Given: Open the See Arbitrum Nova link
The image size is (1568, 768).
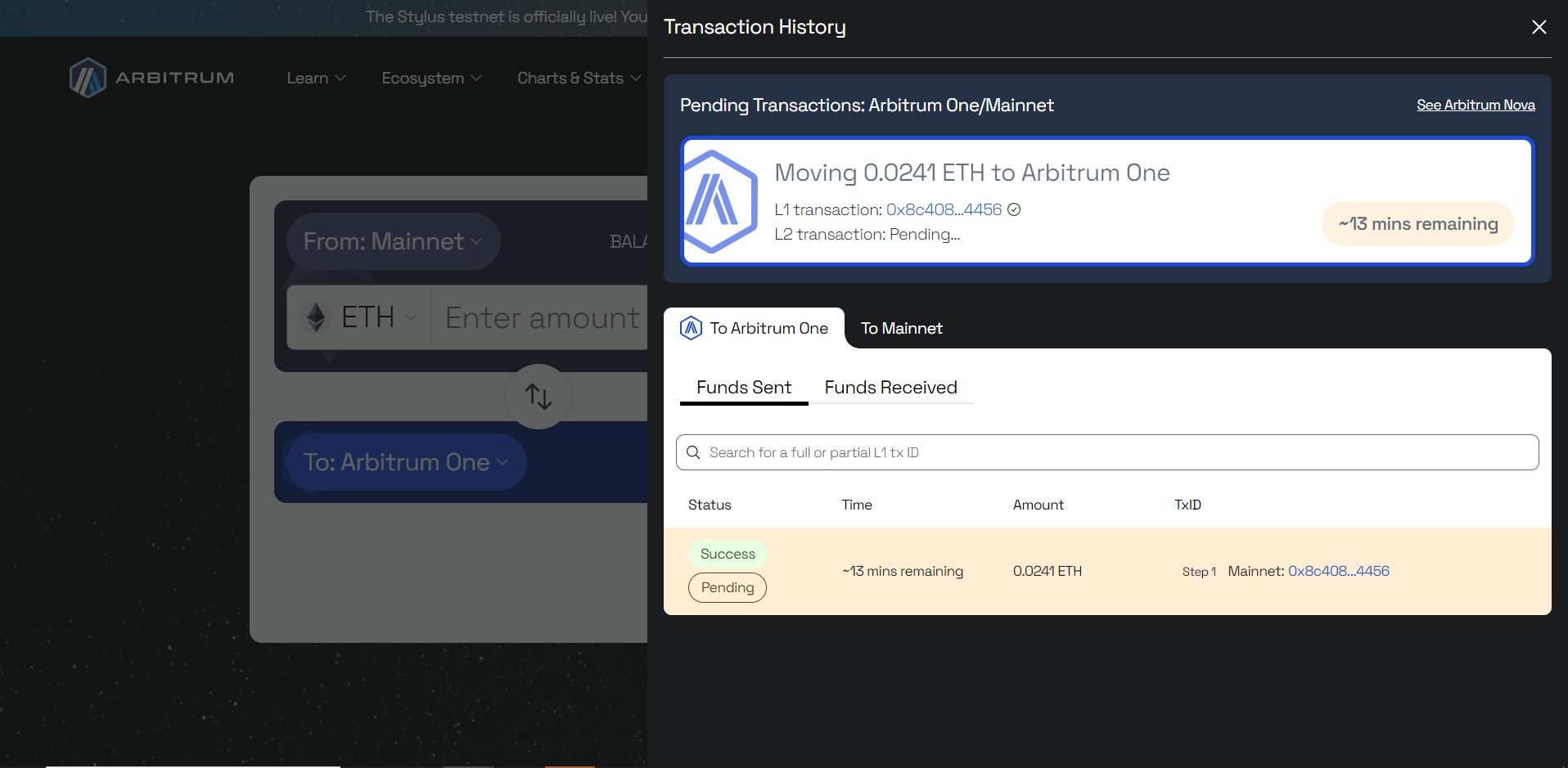Looking at the screenshot, I should point(1476,105).
